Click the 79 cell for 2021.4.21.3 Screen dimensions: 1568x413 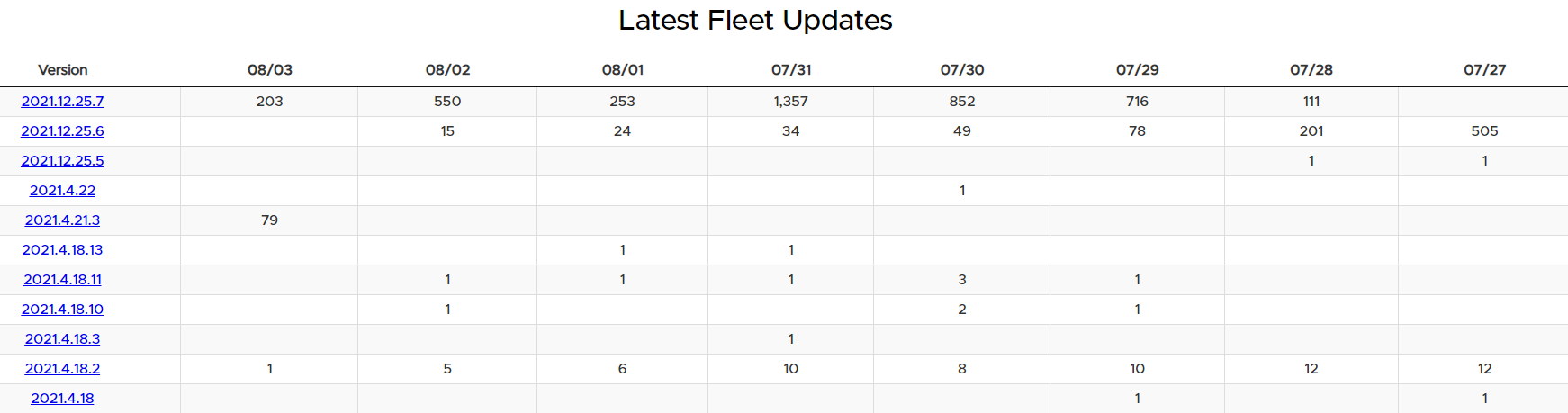coord(269,220)
